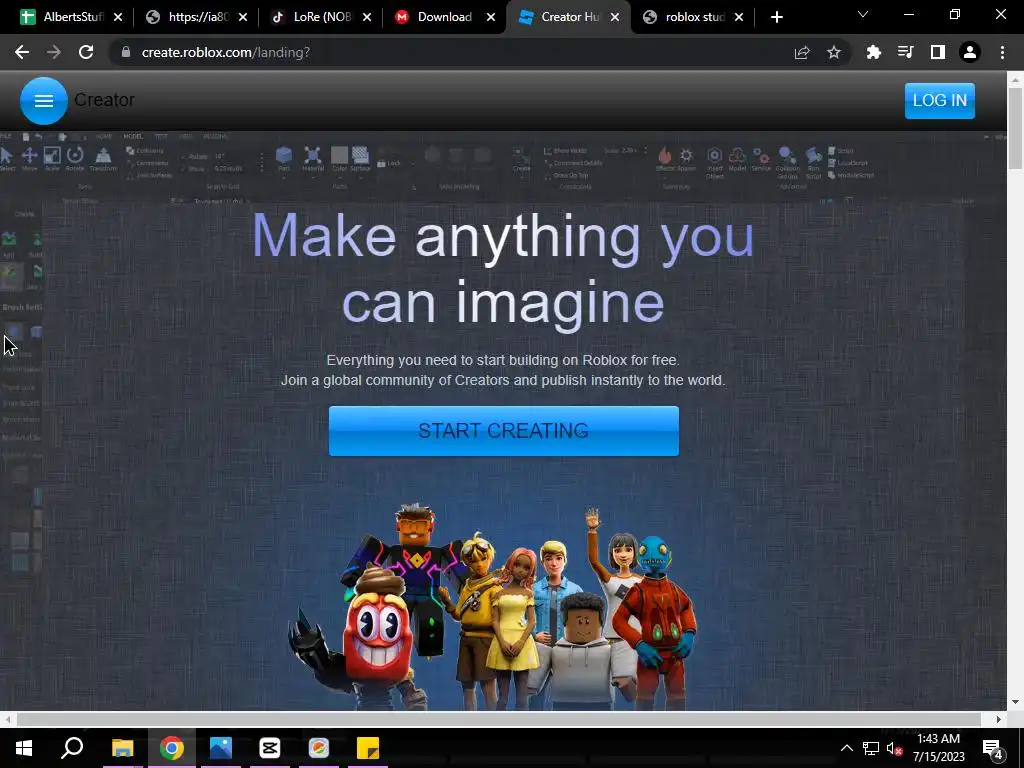Open the notification center icon
This screenshot has width=1024, height=768.
[x=993, y=748]
